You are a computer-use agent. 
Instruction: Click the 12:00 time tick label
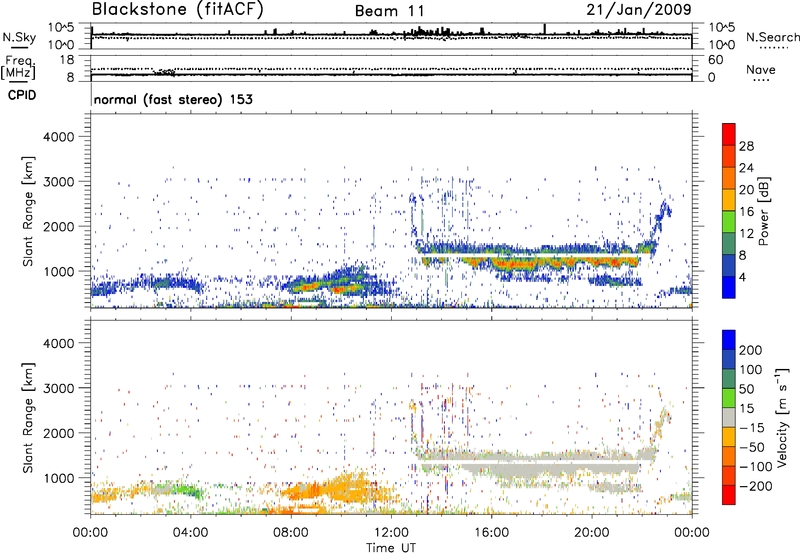tap(391, 533)
